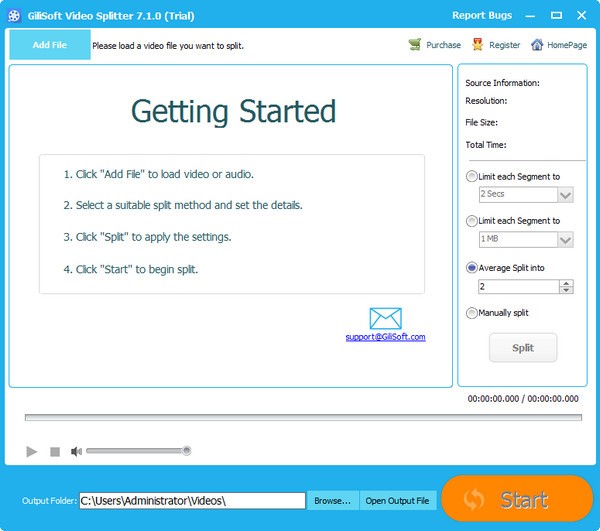Click the Purchase icon in the top bar
Viewport: 600px width, 531px height.
coord(415,45)
